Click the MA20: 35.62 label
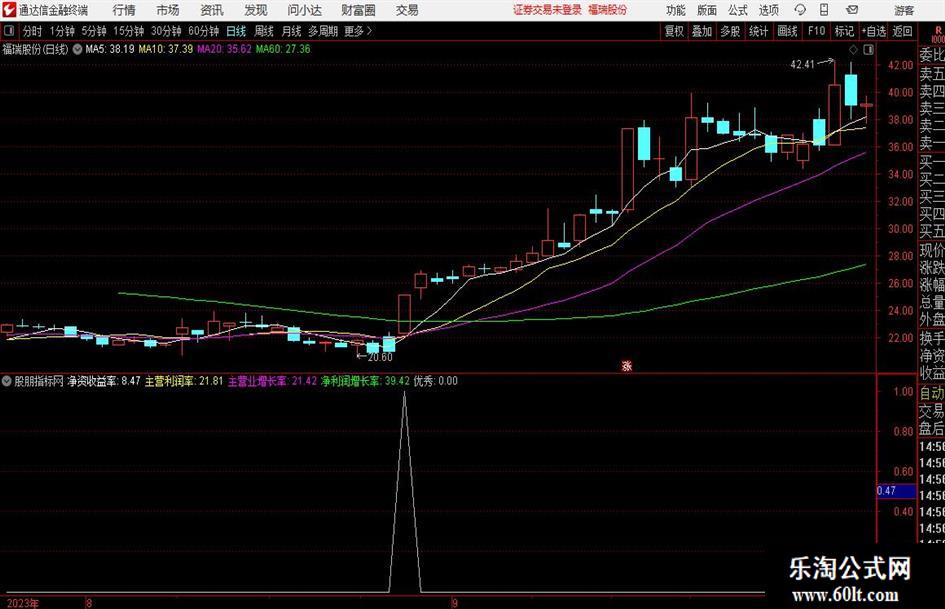The image size is (945, 609). (224, 49)
